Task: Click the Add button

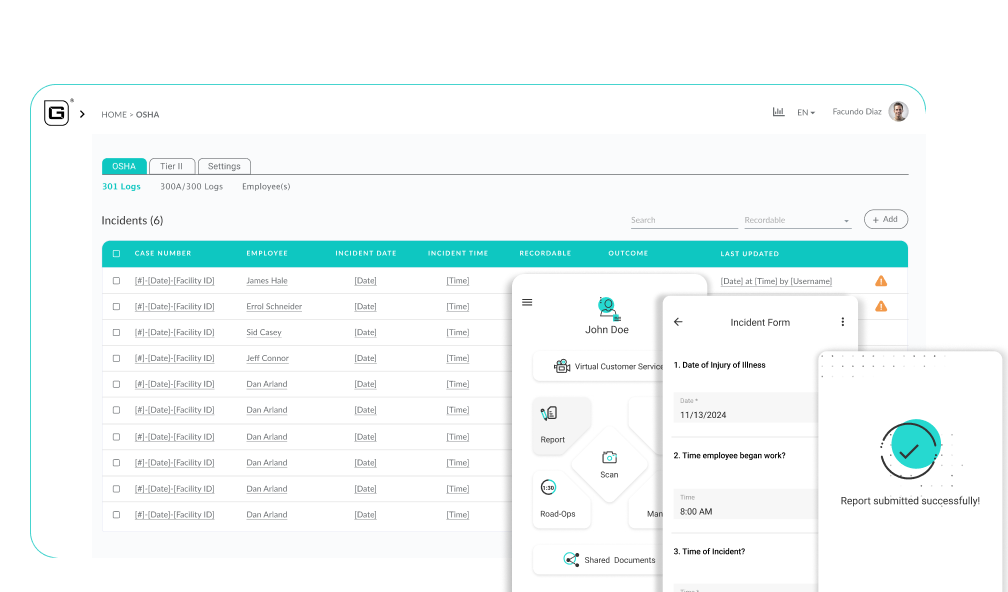Action: coord(885,219)
